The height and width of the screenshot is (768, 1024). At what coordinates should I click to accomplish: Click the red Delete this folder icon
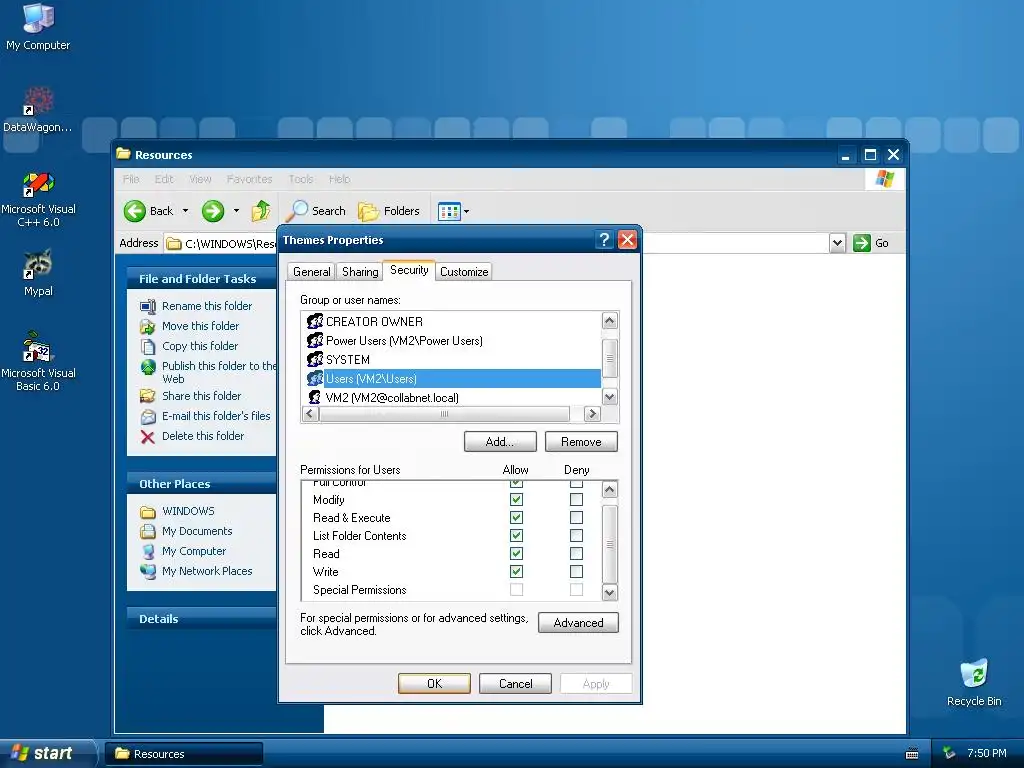[x=148, y=437]
